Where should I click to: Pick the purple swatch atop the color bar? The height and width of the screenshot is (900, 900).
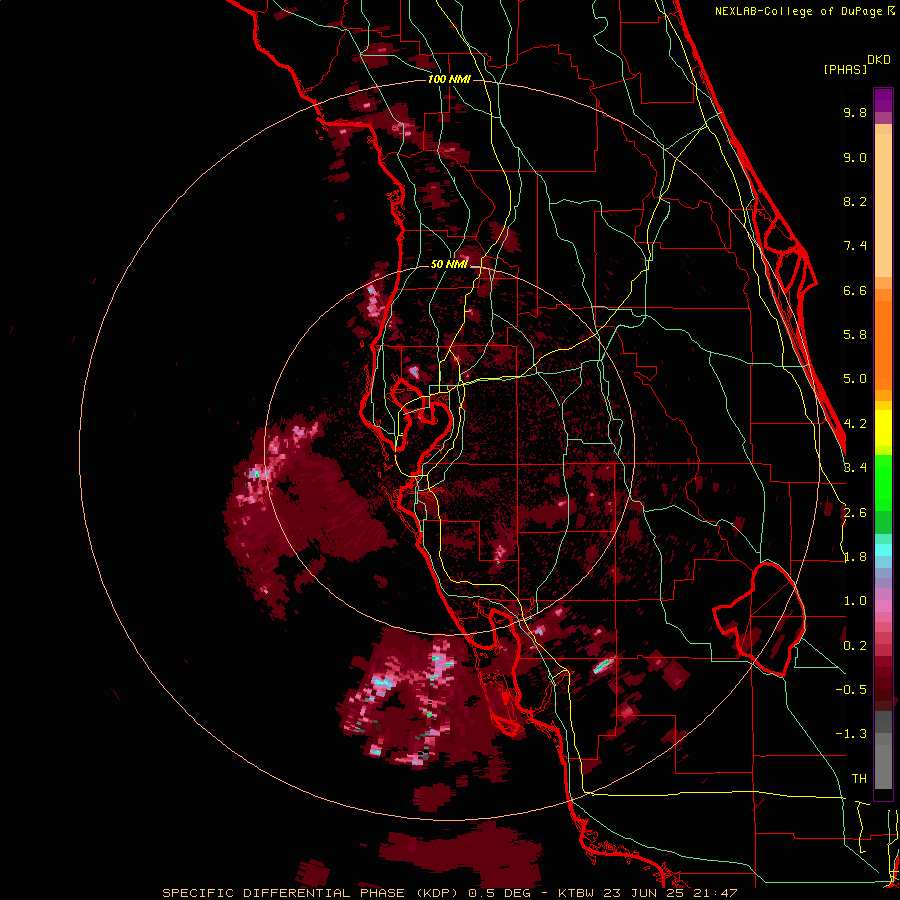[883, 100]
